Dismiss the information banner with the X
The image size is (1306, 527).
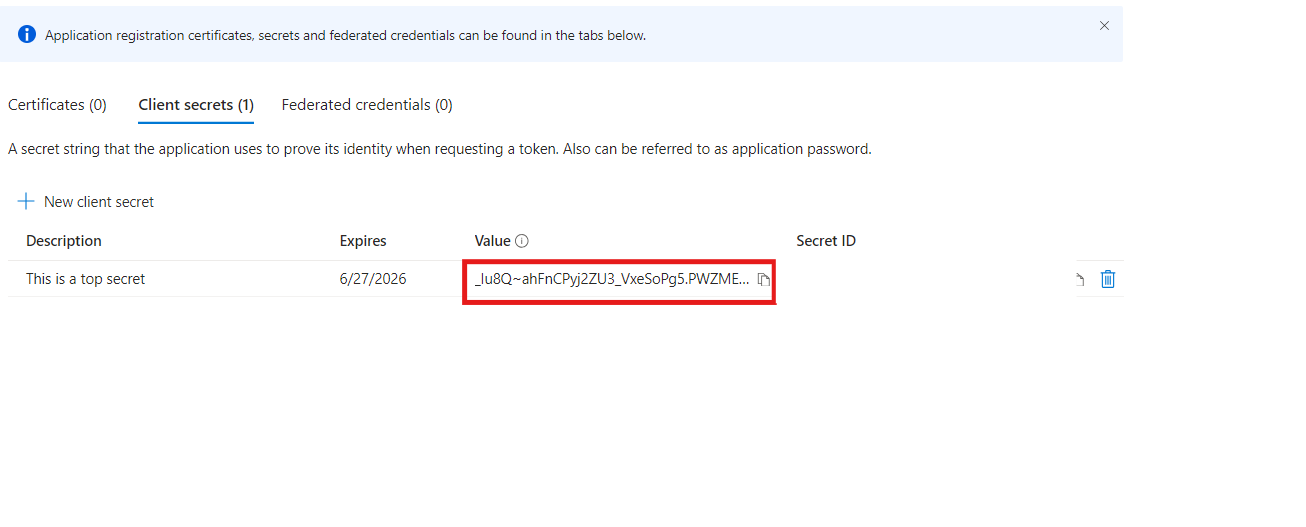1104,26
